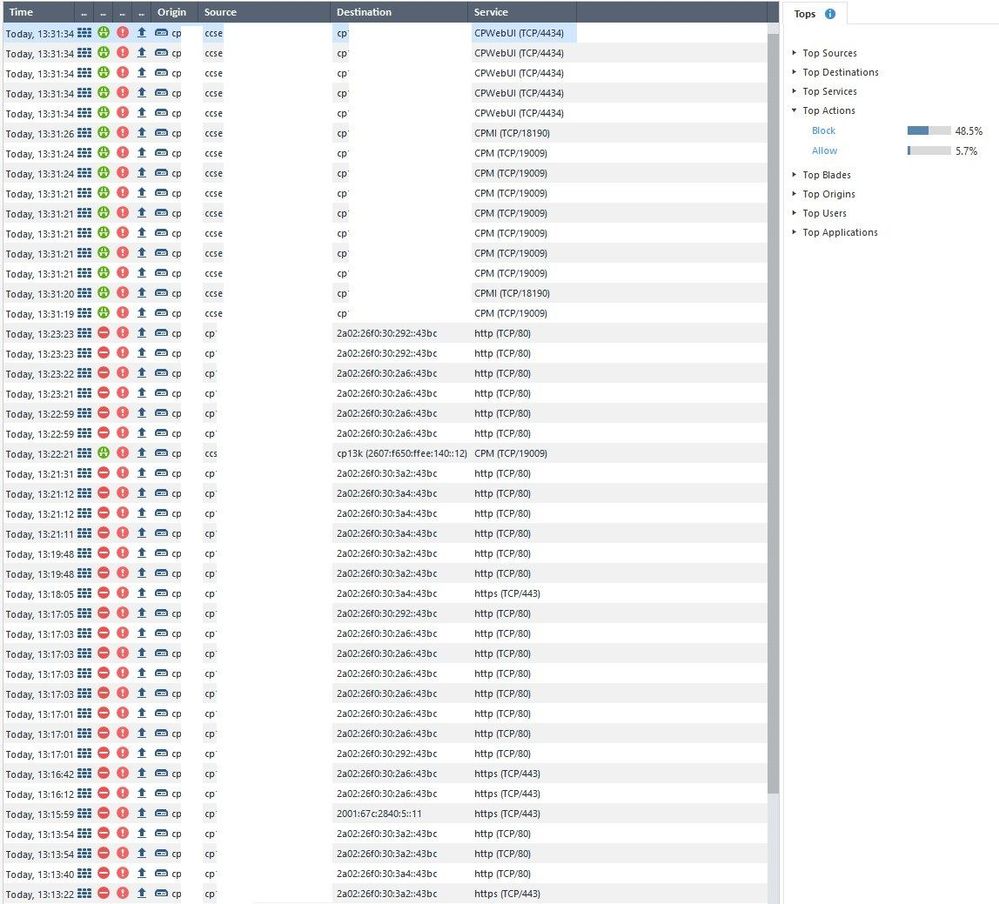Select CPM (TCP/19009) in the 13:31:19 row
999x904 pixels.
510,313
